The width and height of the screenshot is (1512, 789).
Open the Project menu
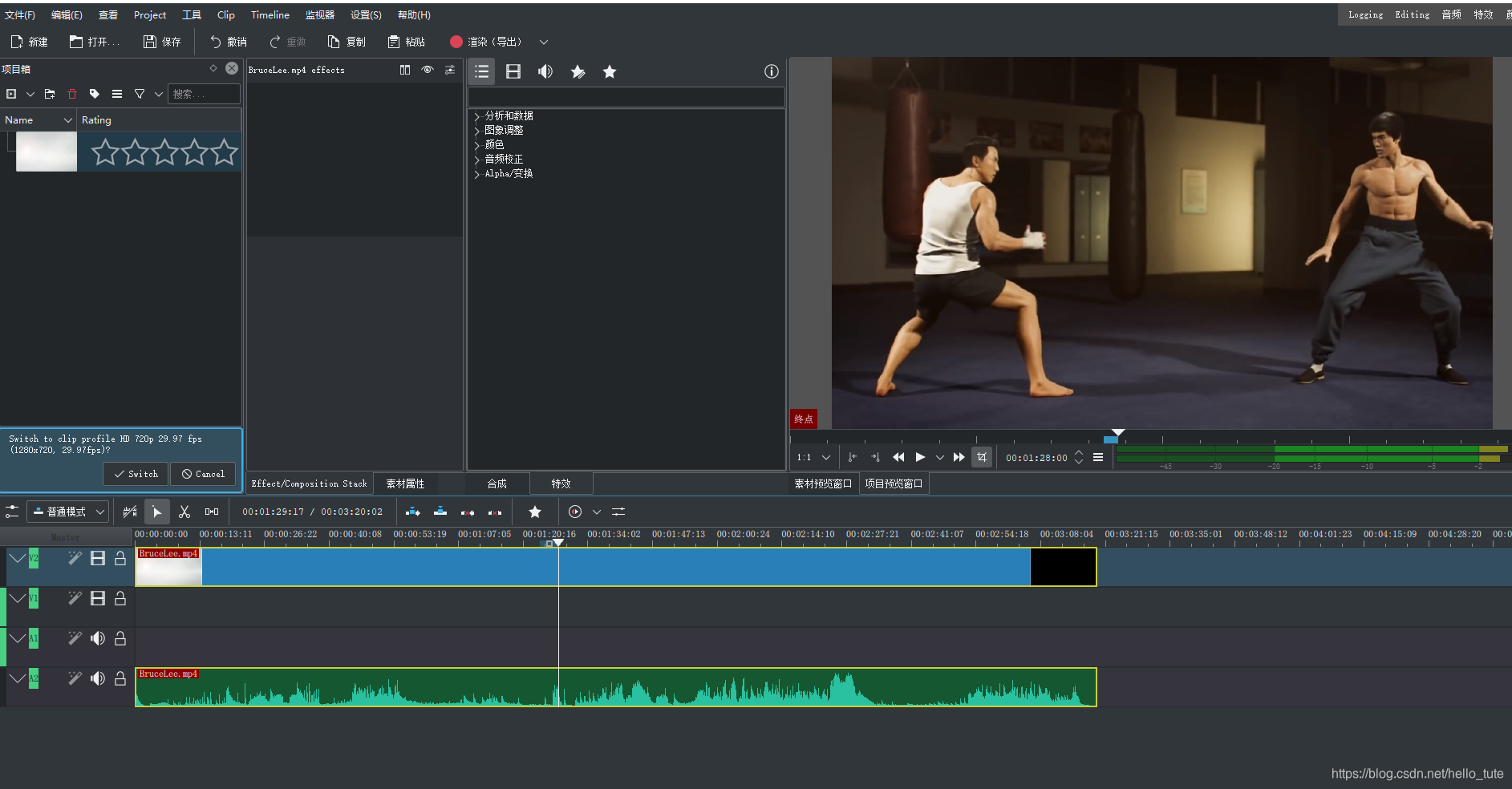pyautogui.click(x=150, y=14)
